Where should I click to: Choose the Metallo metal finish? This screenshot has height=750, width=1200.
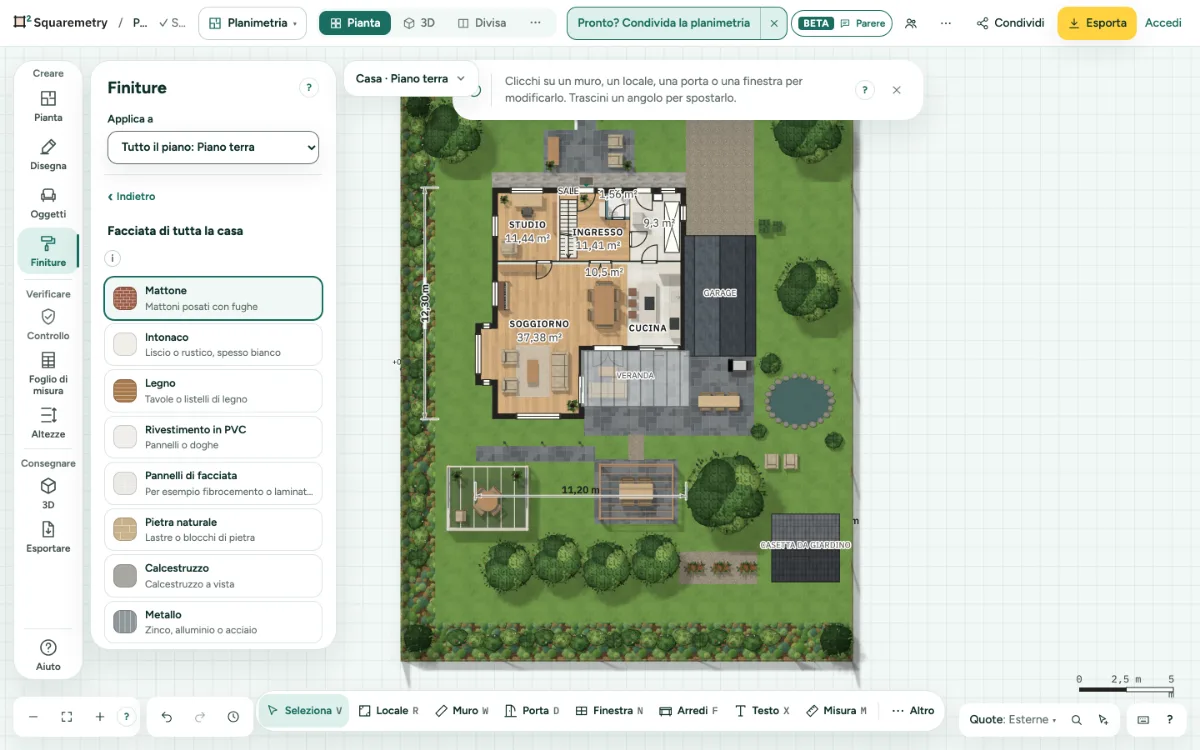213,622
